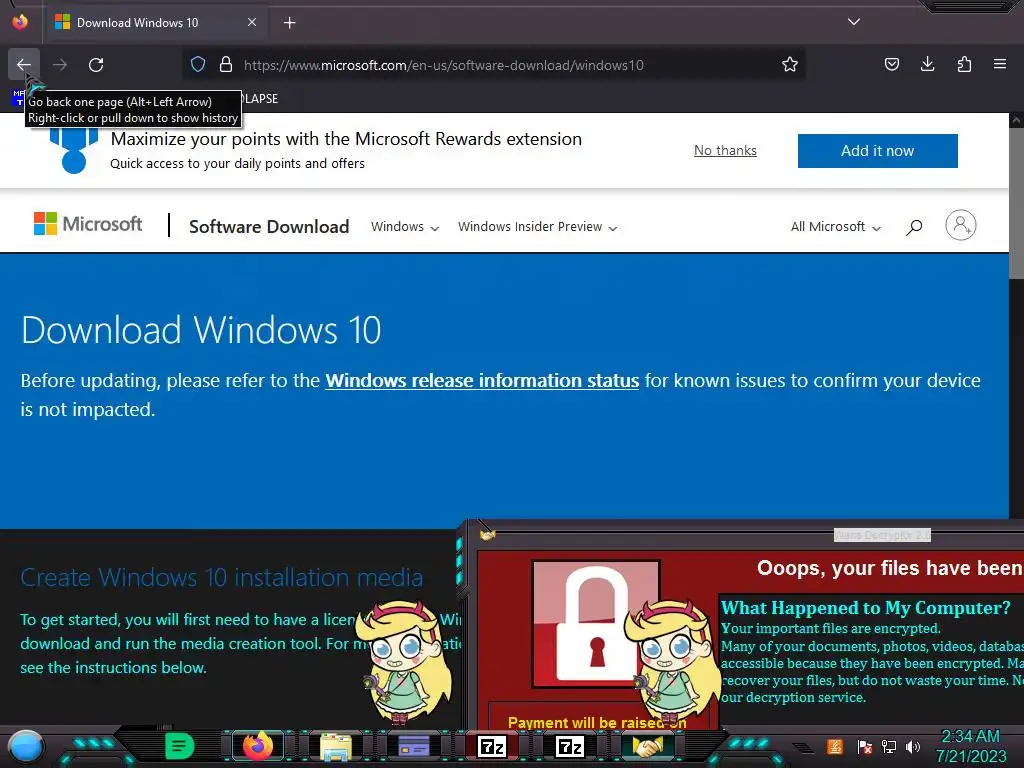Dismiss Rewards banner with No thanks
1024x768 pixels.
(x=725, y=150)
